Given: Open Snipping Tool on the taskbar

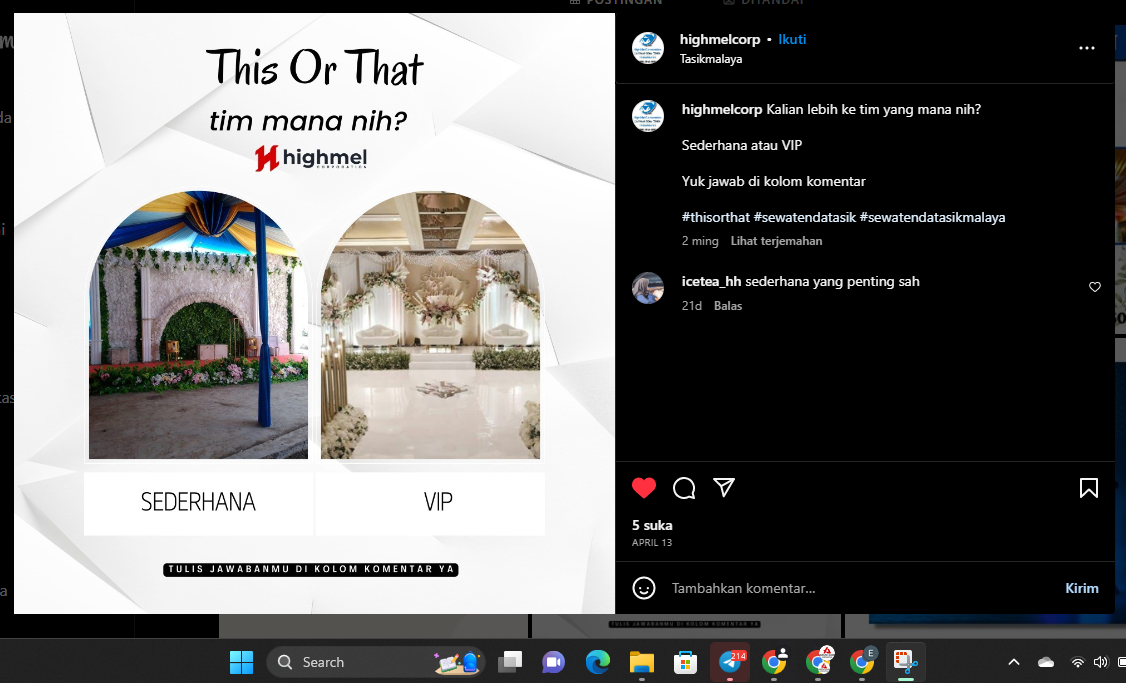Looking at the screenshot, I should coord(905,661).
